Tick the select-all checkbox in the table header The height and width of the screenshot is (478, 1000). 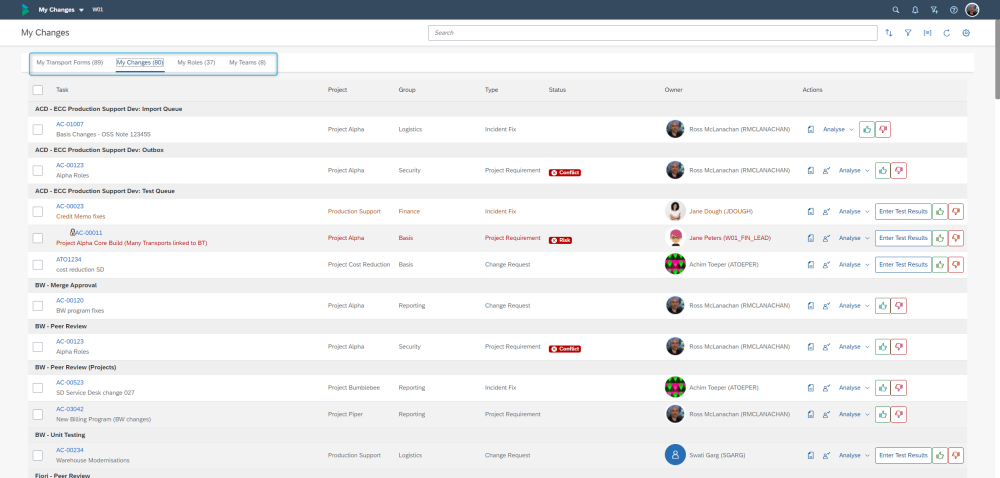click(38, 90)
